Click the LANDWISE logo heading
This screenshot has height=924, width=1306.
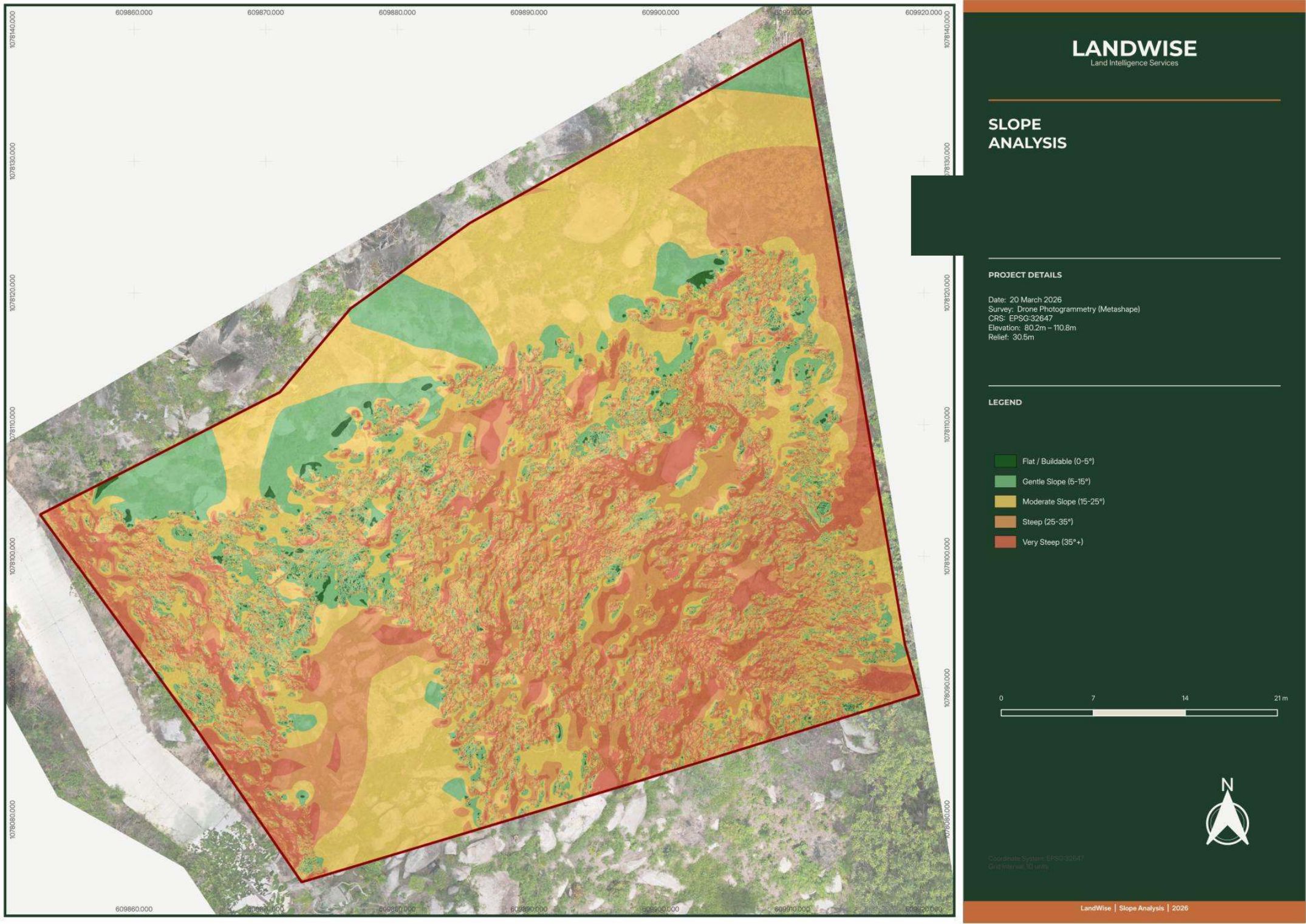click(x=1134, y=49)
